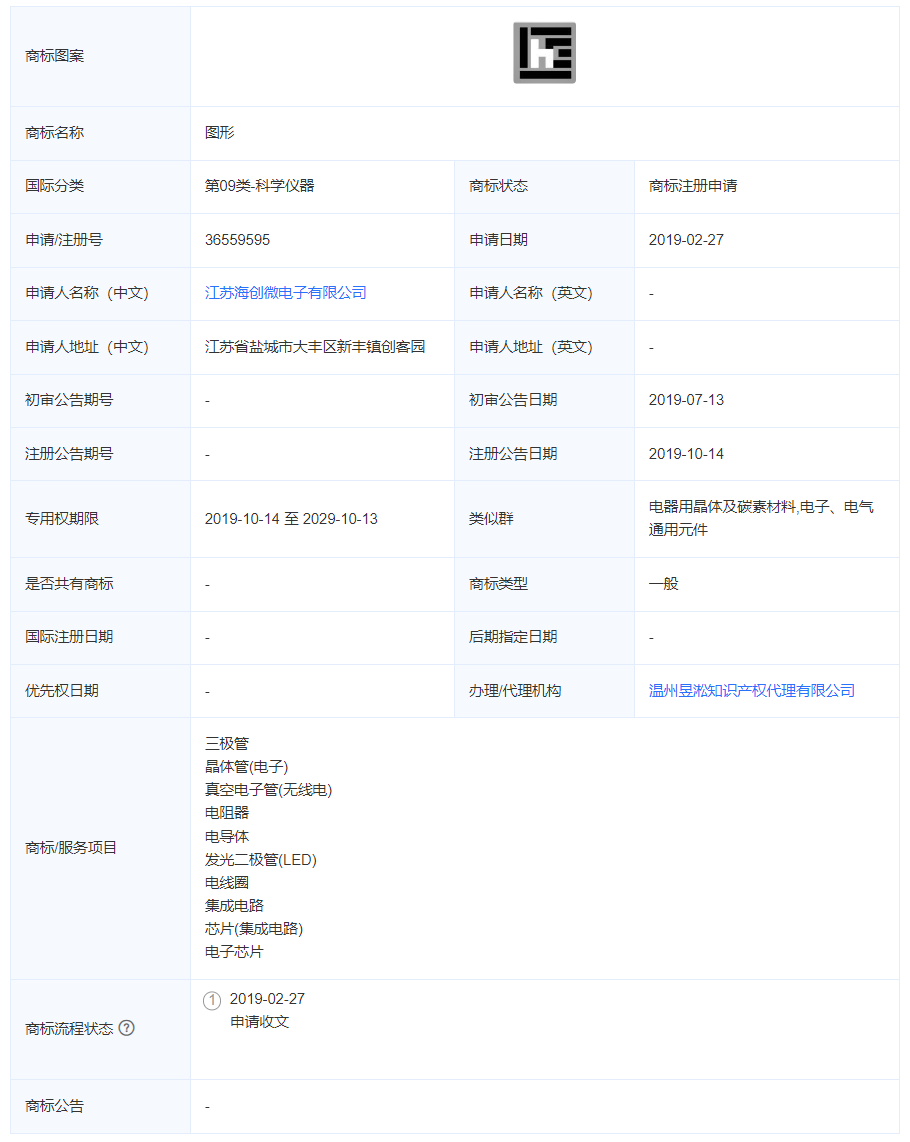Click 集成电路 item in services list
The image size is (910, 1142).
(234, 906)
